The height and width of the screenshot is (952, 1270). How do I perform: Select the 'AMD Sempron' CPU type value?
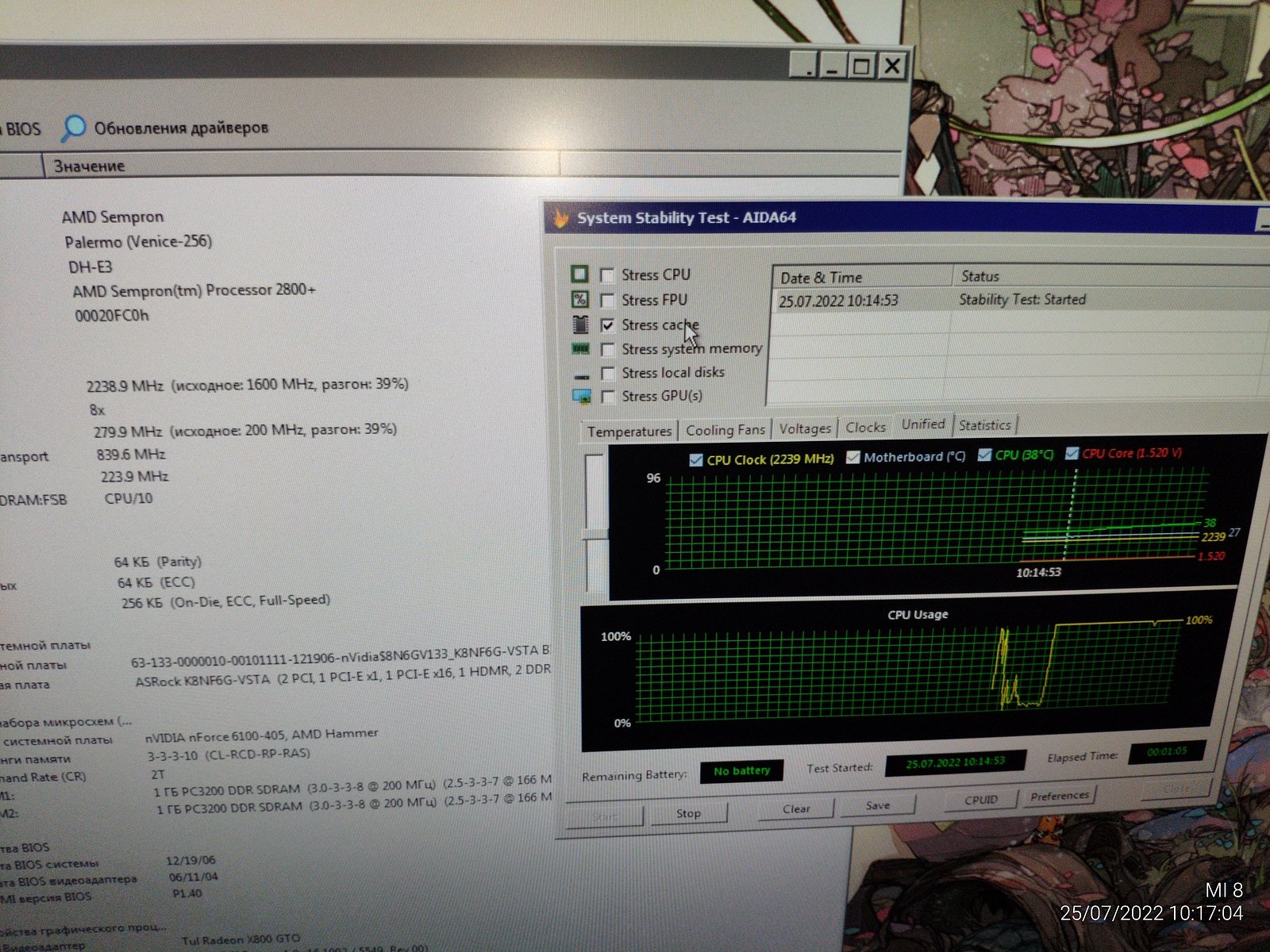point(113,217)
